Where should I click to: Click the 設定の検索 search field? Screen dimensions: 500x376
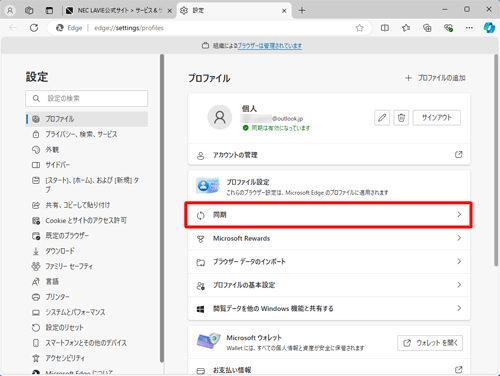[87, 99]
